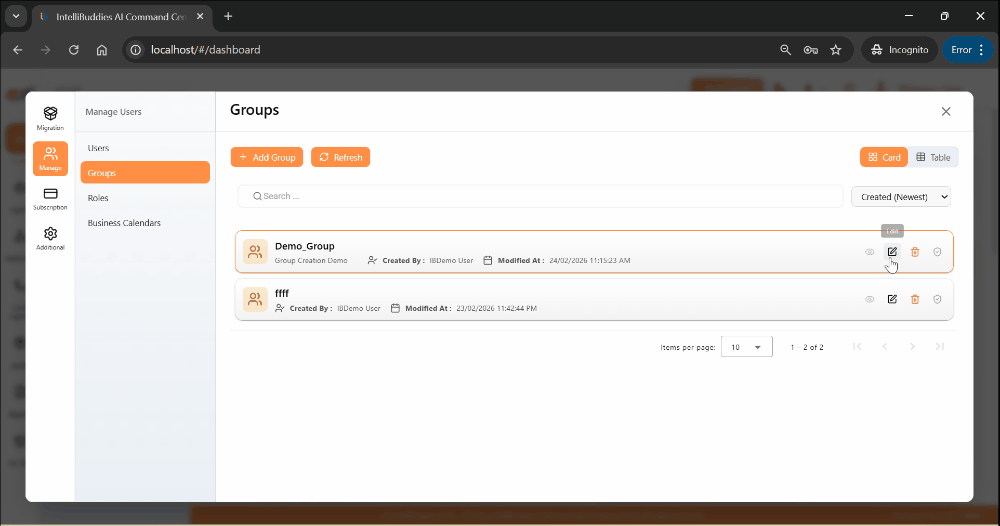The image size is (1000, 526).
Task: Open the Created (Newest) sort dropdown
Action: pyautogui.click(x=900, y=197)
